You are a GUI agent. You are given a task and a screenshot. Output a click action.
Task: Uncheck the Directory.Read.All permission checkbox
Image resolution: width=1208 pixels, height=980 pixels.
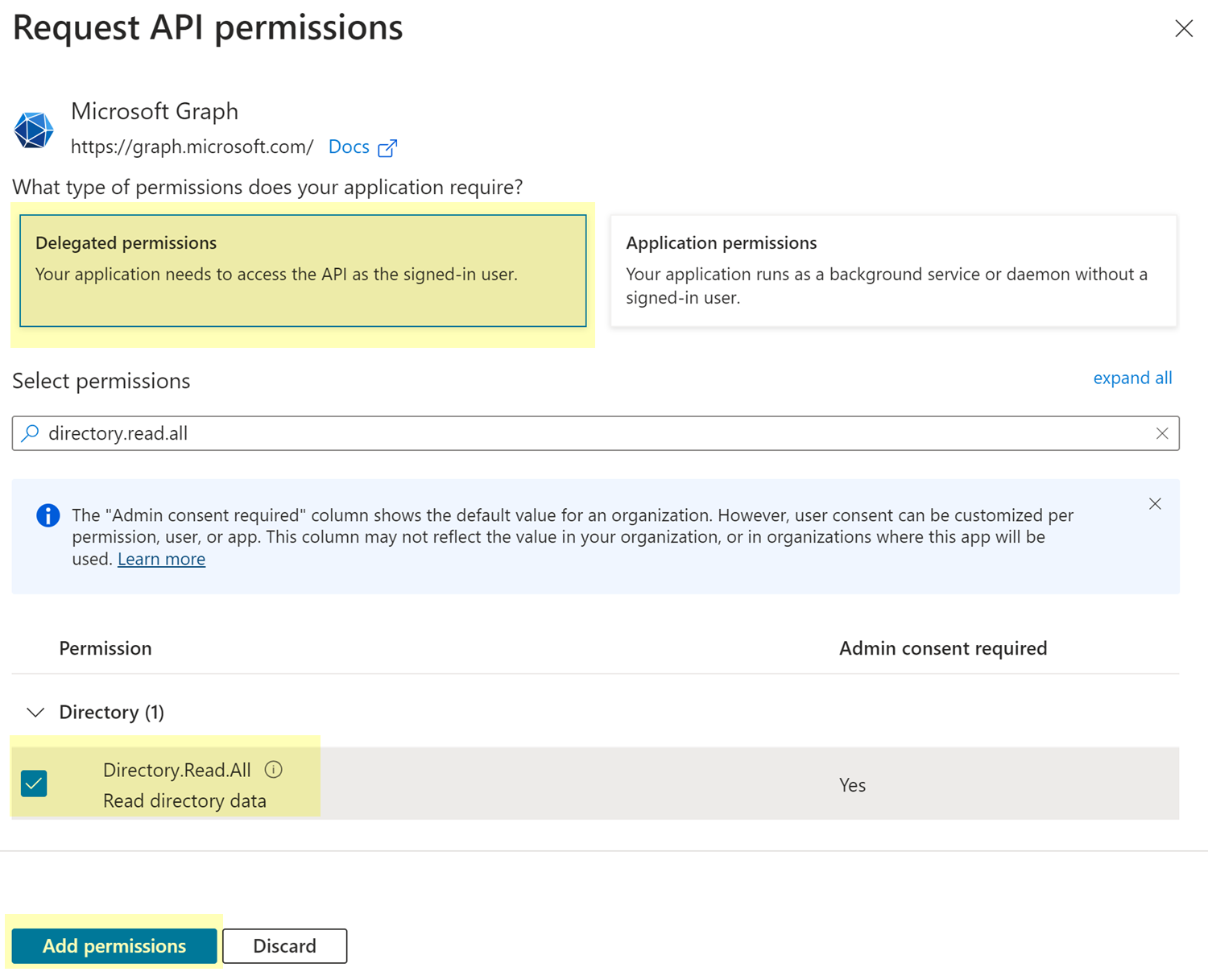click(x=34, y=784)
